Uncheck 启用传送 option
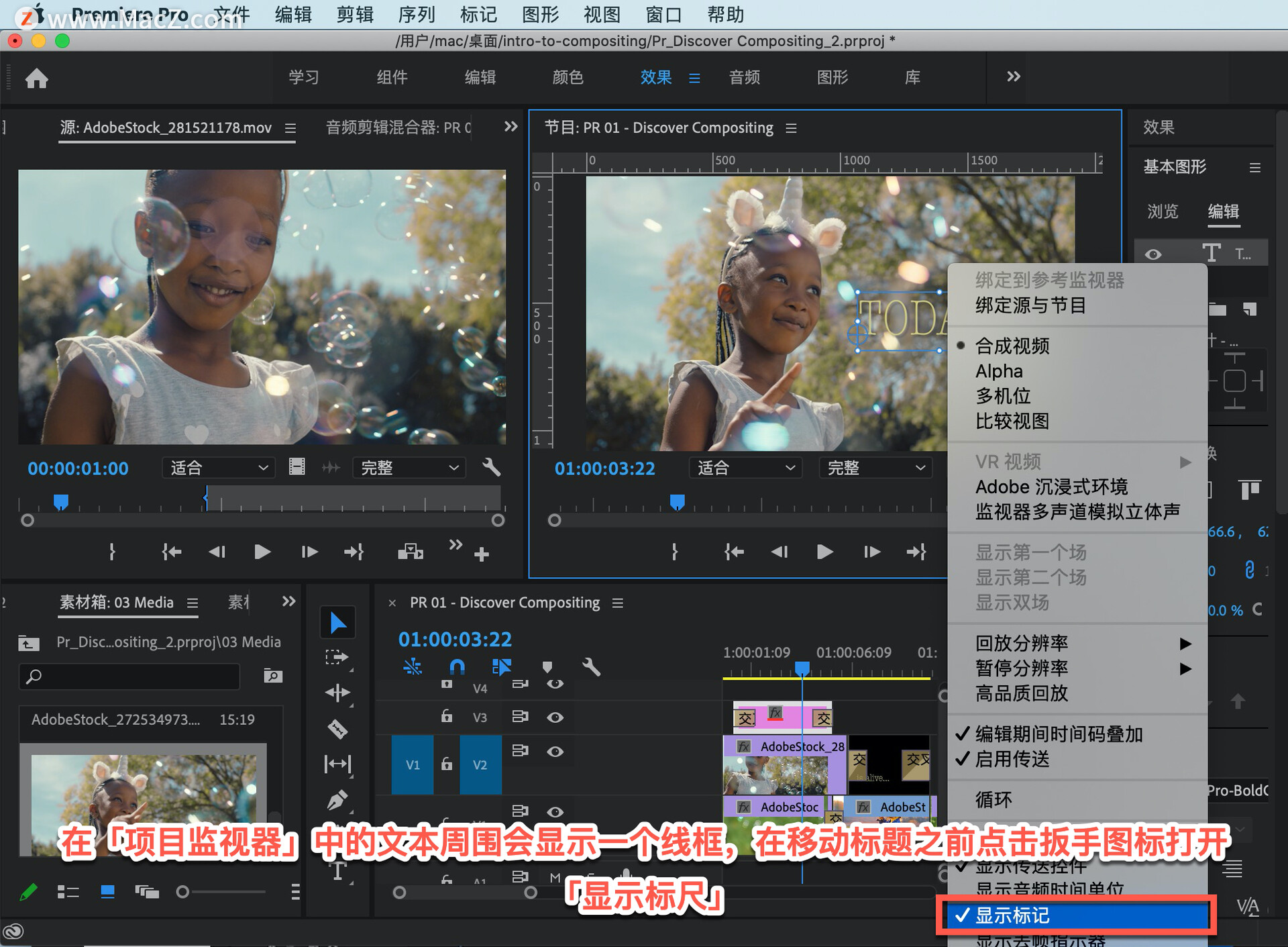The image size is (1288, 947). click(x=1077, y=759)
